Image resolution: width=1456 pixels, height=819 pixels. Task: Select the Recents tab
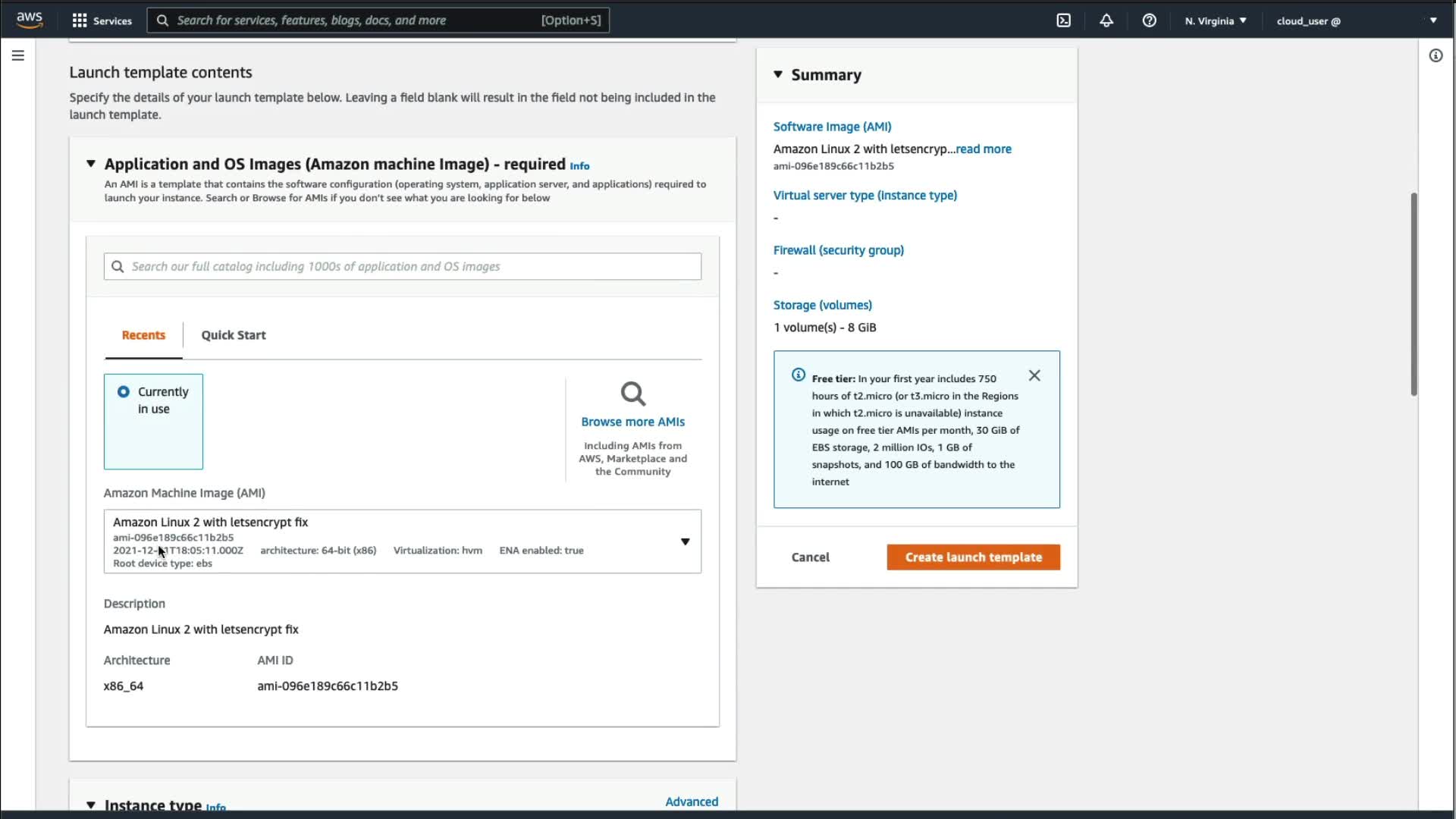[143, 335]
